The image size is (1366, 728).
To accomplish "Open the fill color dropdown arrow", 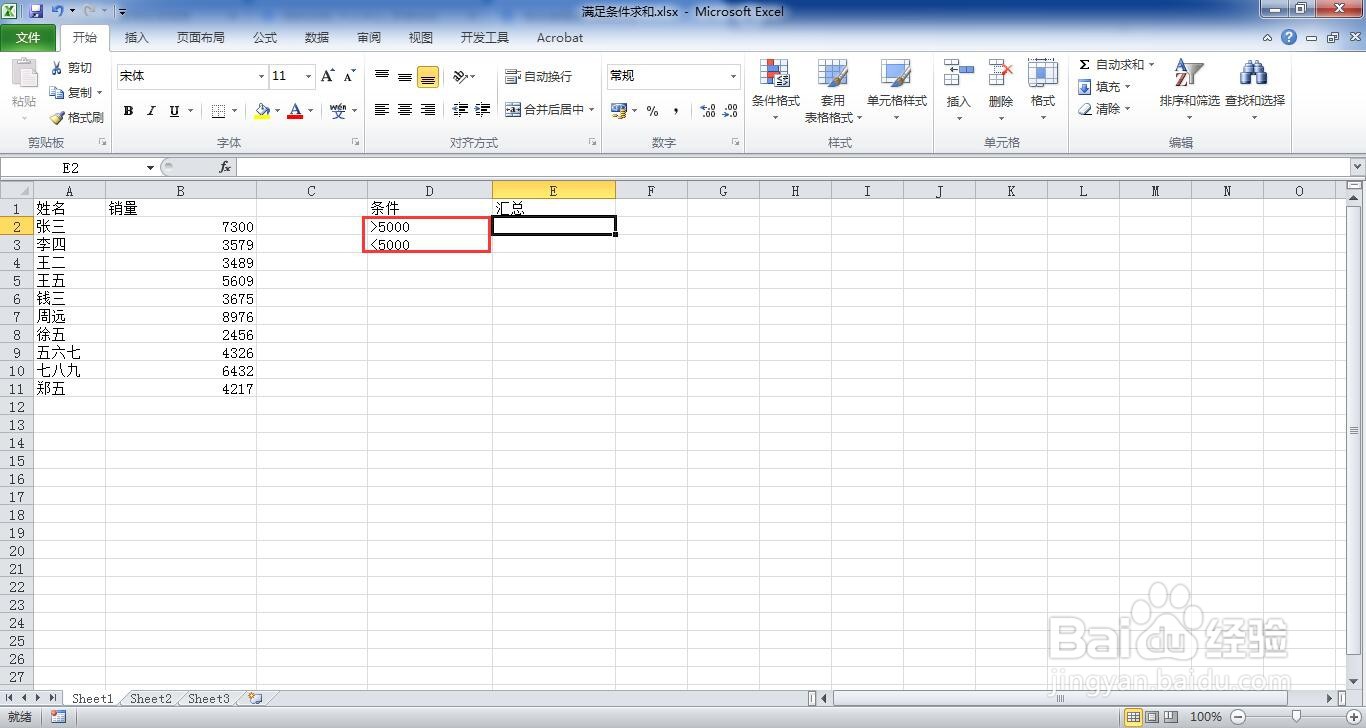I will pyautogui.click(x=277, y=111).
